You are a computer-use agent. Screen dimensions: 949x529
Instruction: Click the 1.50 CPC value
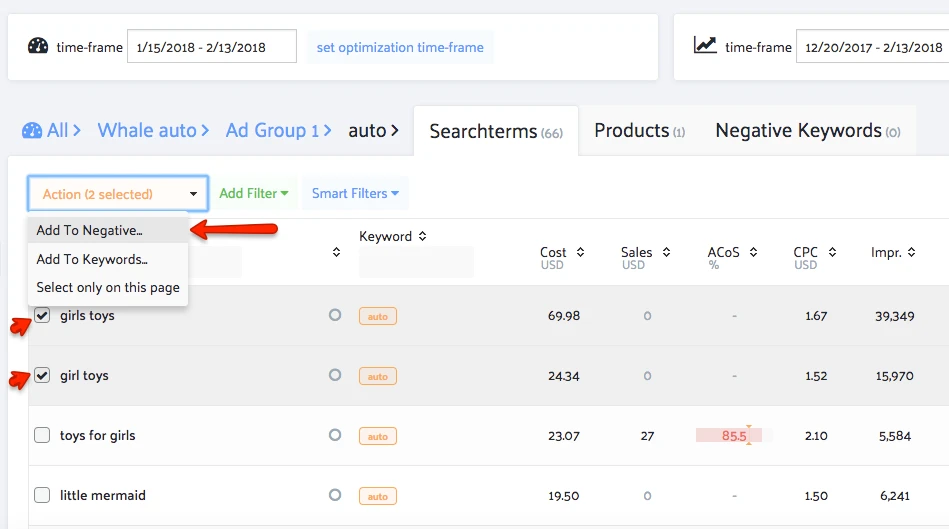point(816,496)
